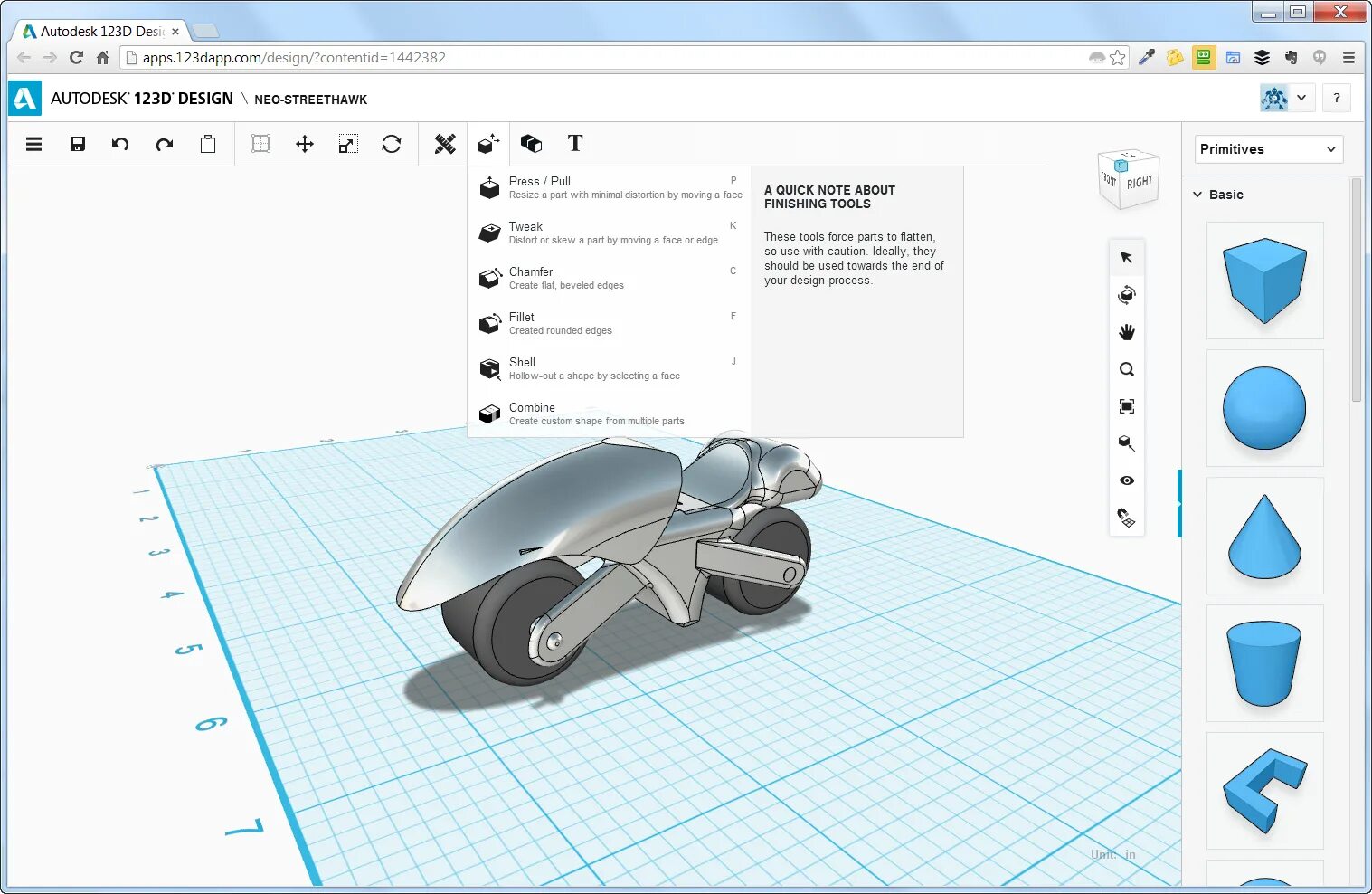This screenshot has height=894, width=1372.
Task: Toggle the snap/grid icon below eye
Action: 1127,518
